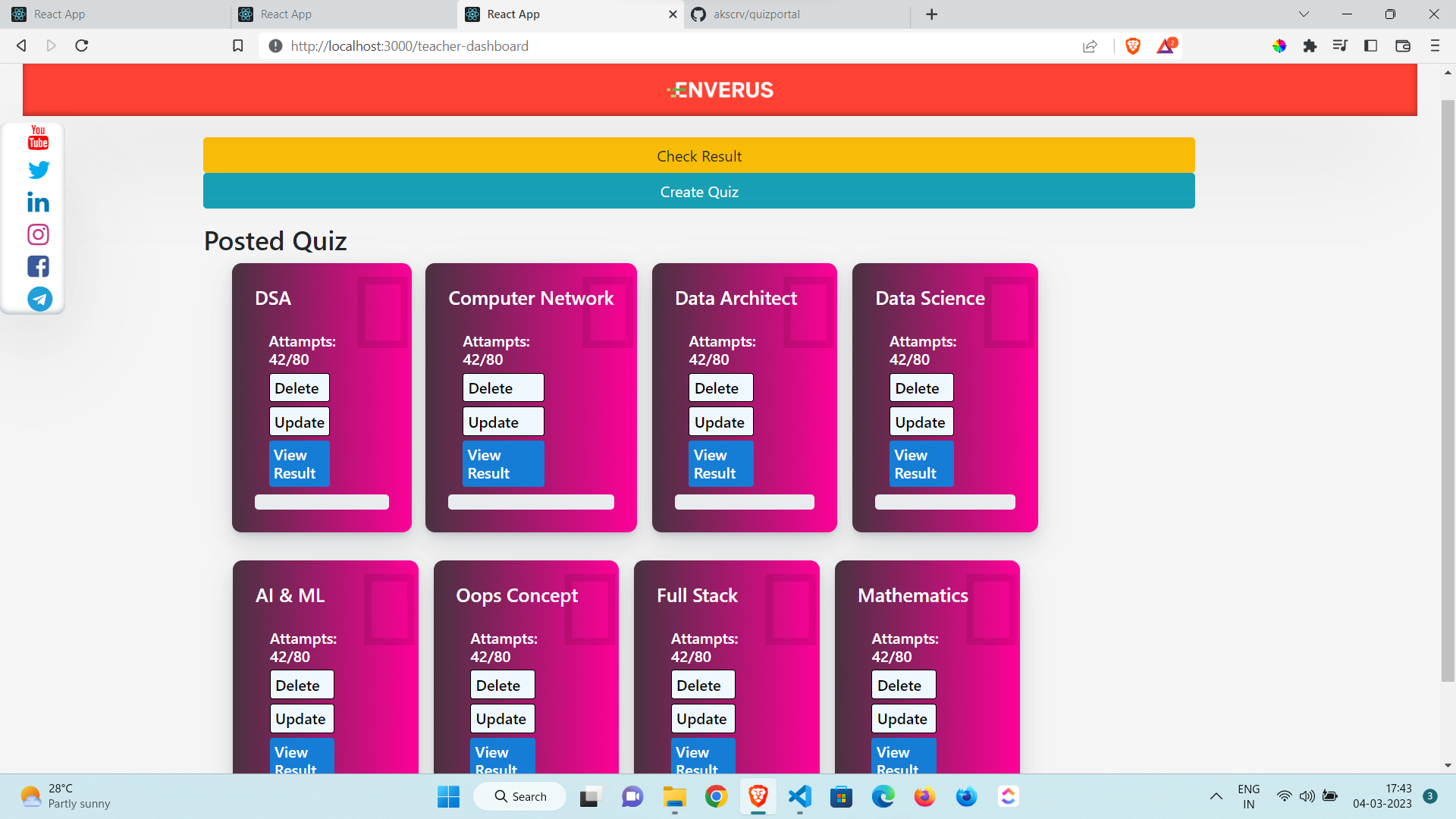Update the Full Stack quiz
Image resolution: width=1456 pixels, height=819 pixels.
click(703, 718)
